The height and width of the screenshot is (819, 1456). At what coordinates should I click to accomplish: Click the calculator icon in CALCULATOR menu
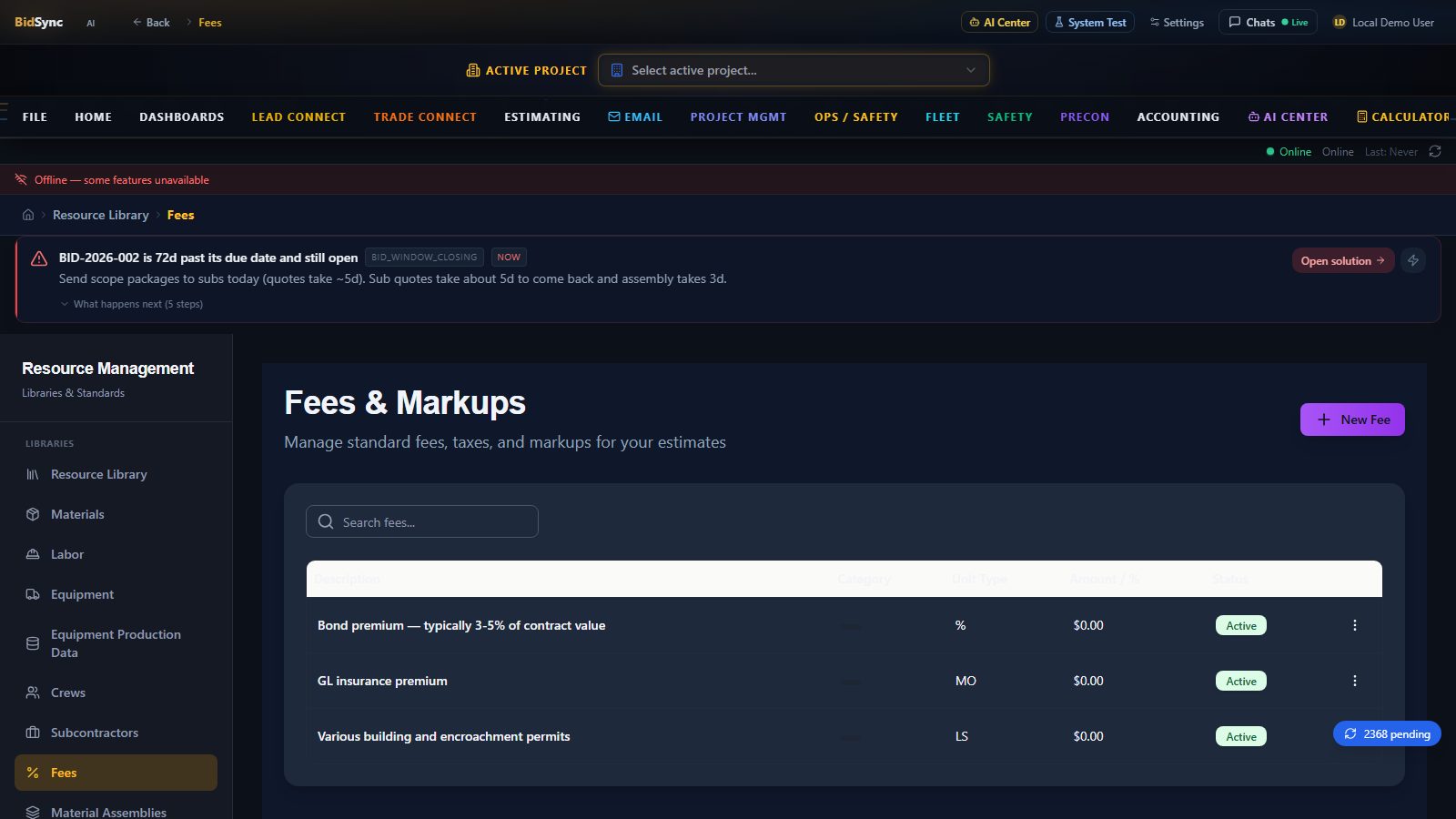pyautogui.click(x=1362, y=116)
